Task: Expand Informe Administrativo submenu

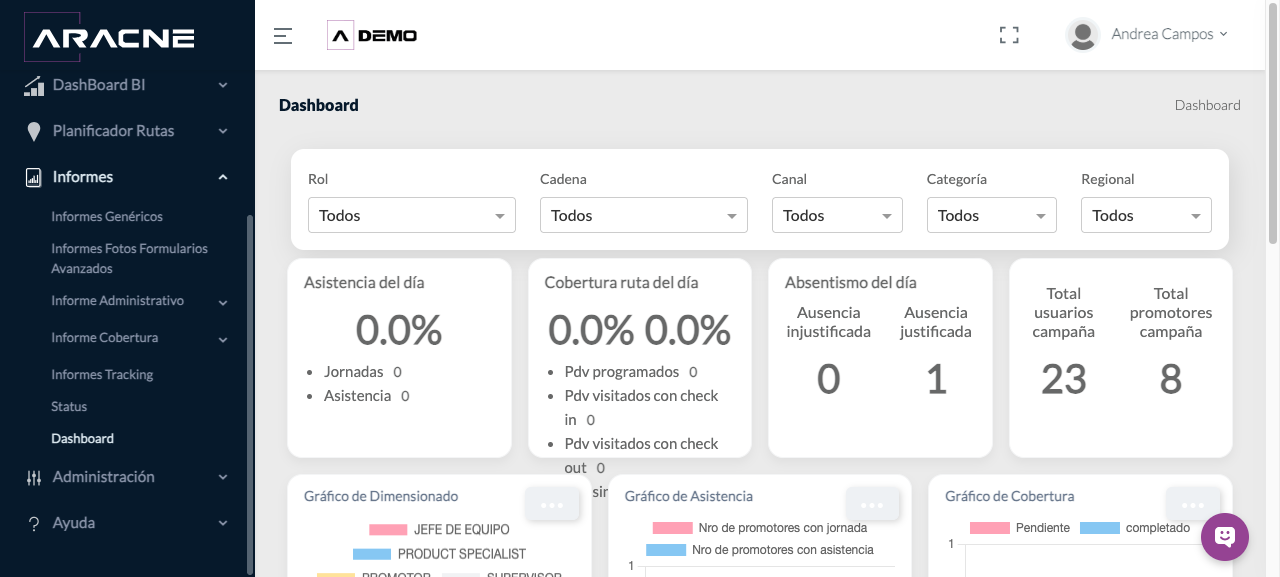Action: (223, 302)
